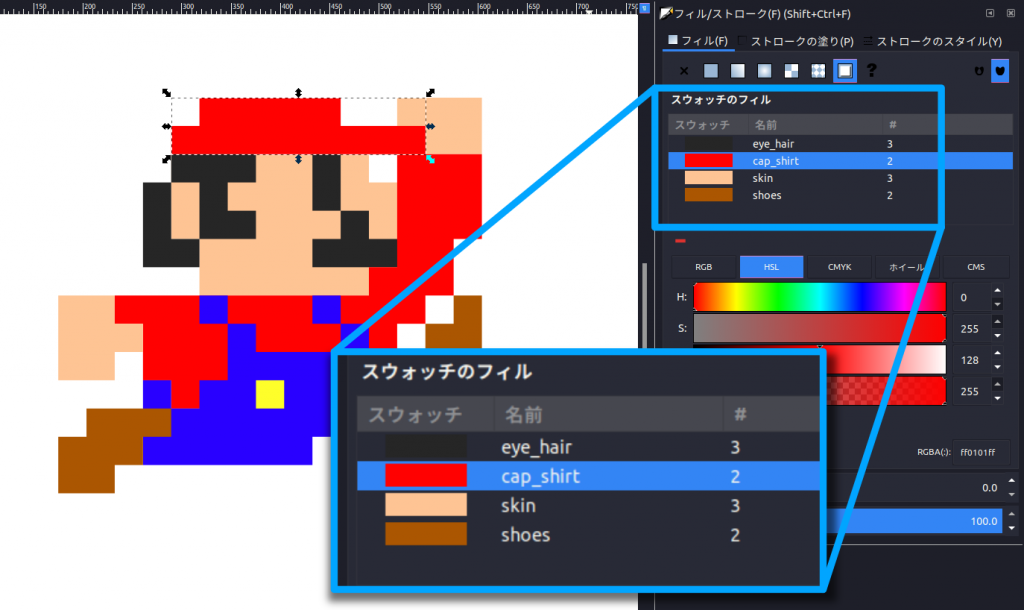Increase the saturation value with up arrow
Screen dimensions: 1024x610
coord(997,321)
